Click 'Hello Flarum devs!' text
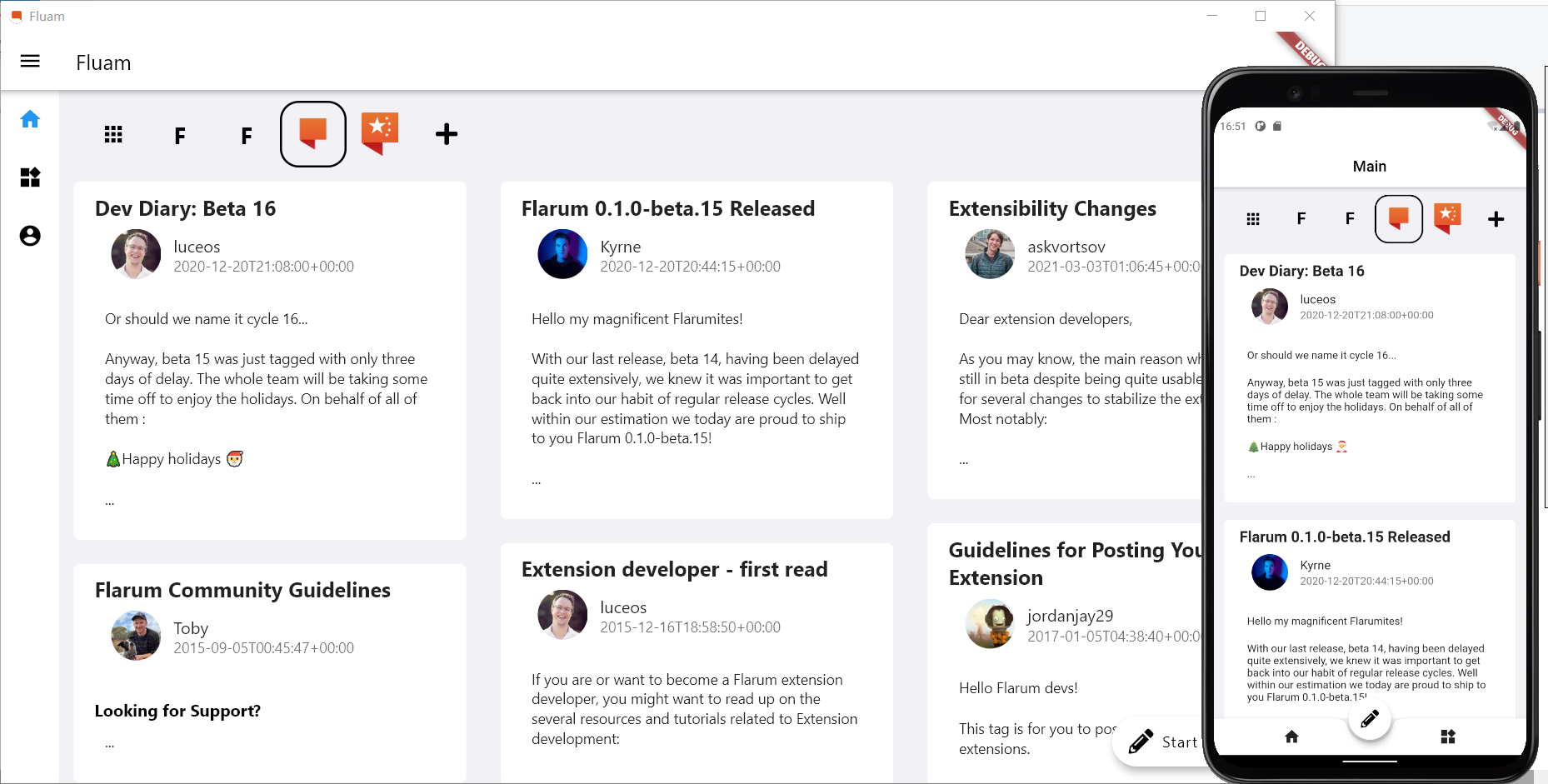This screenshot has height=784, width=1548. pyautogui.click(x=1018, y=688)
